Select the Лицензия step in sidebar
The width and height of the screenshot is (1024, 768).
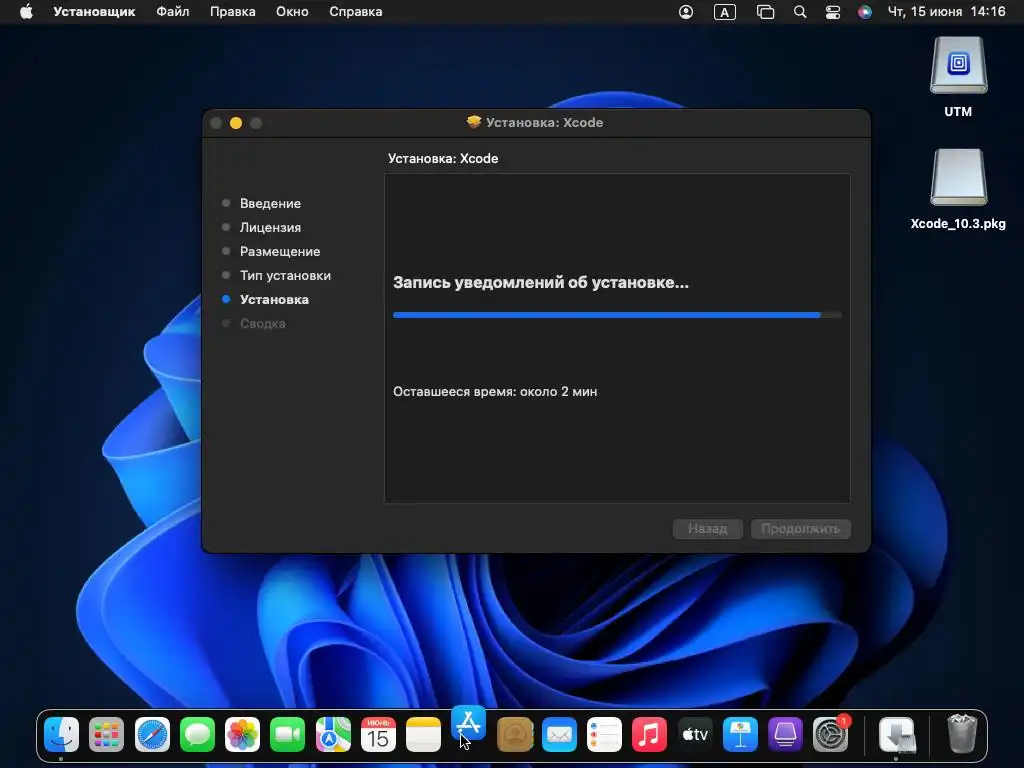[x=270, y=227]
